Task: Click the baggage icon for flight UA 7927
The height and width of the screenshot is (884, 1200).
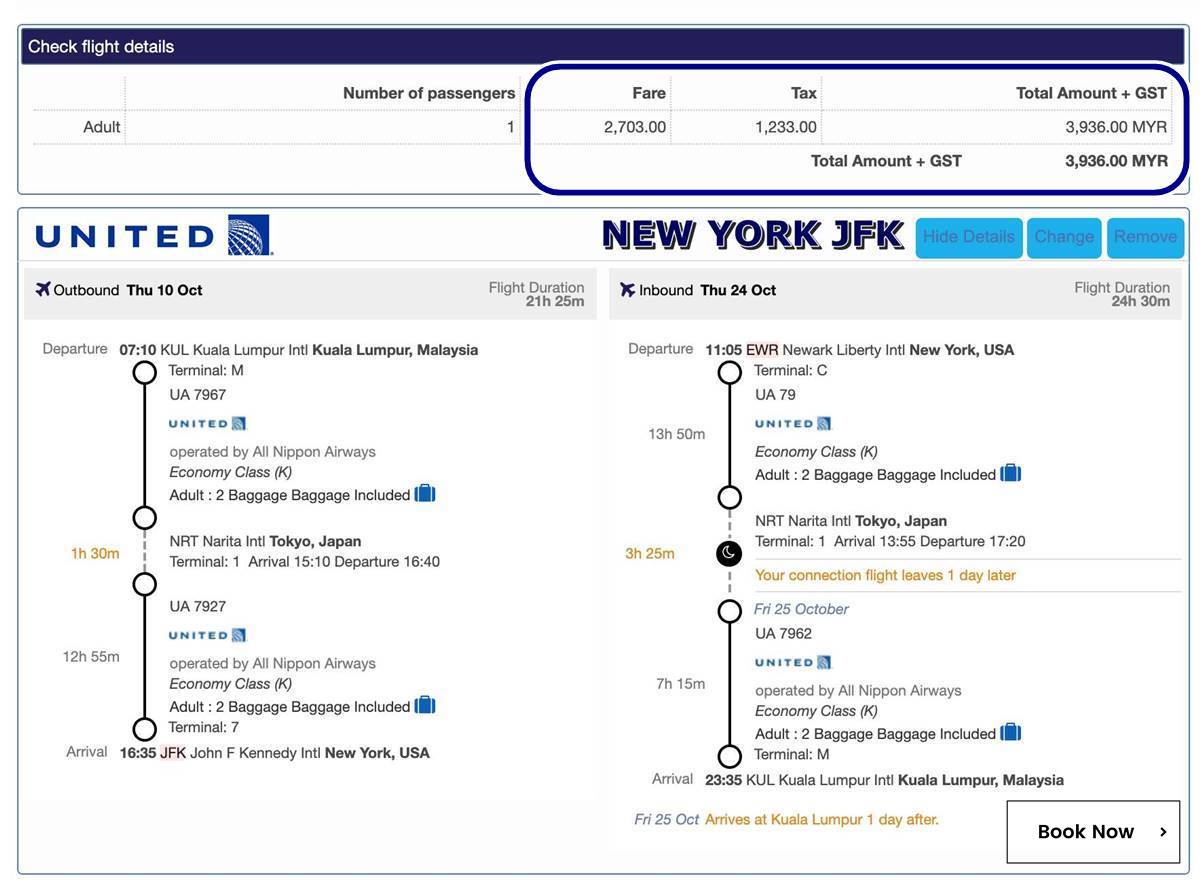Action: point(426,705)
